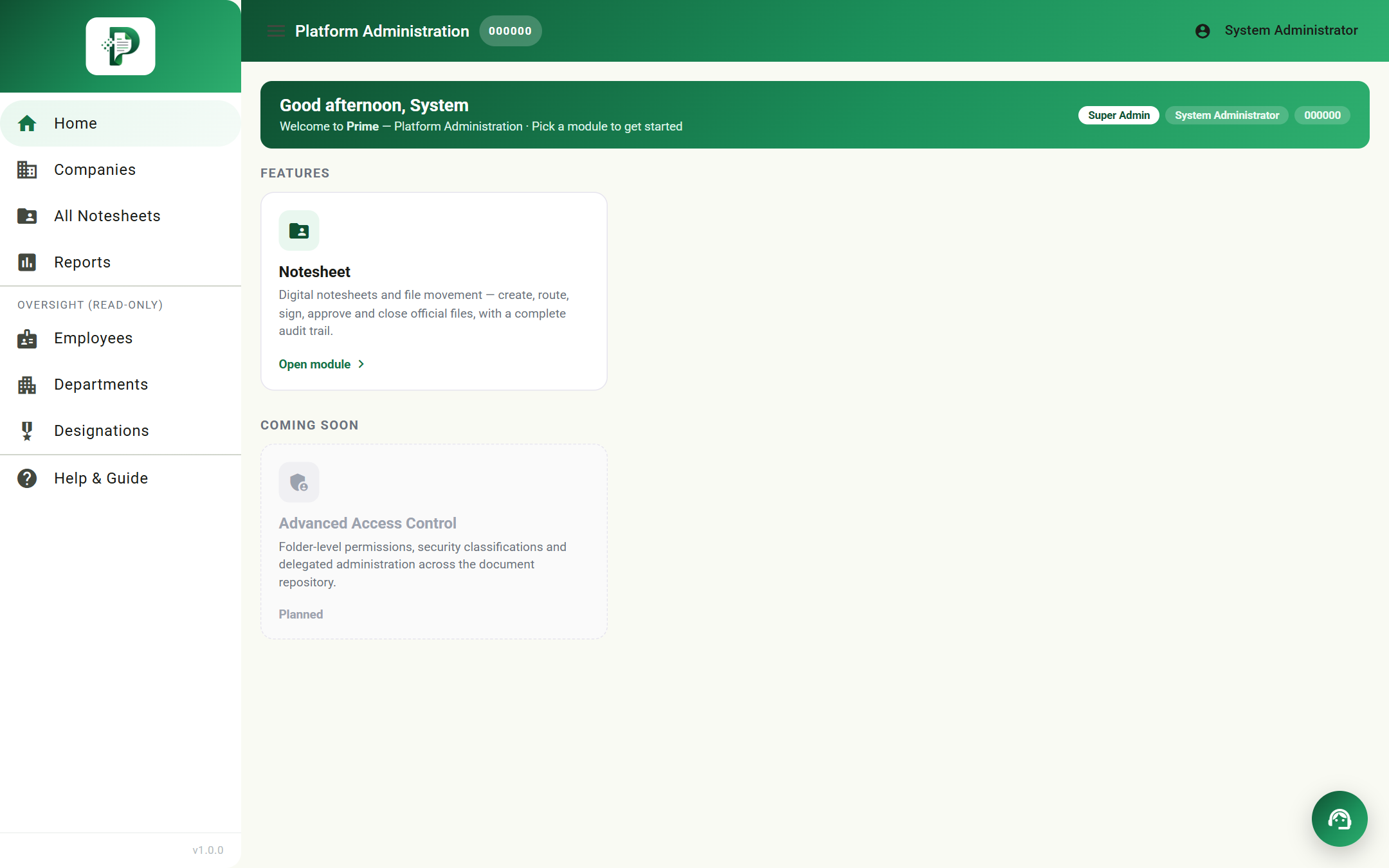Select the All Notesheets folder icon
Image resolution: width=1389 pixels, height=868 pixels.
(27, 216)
